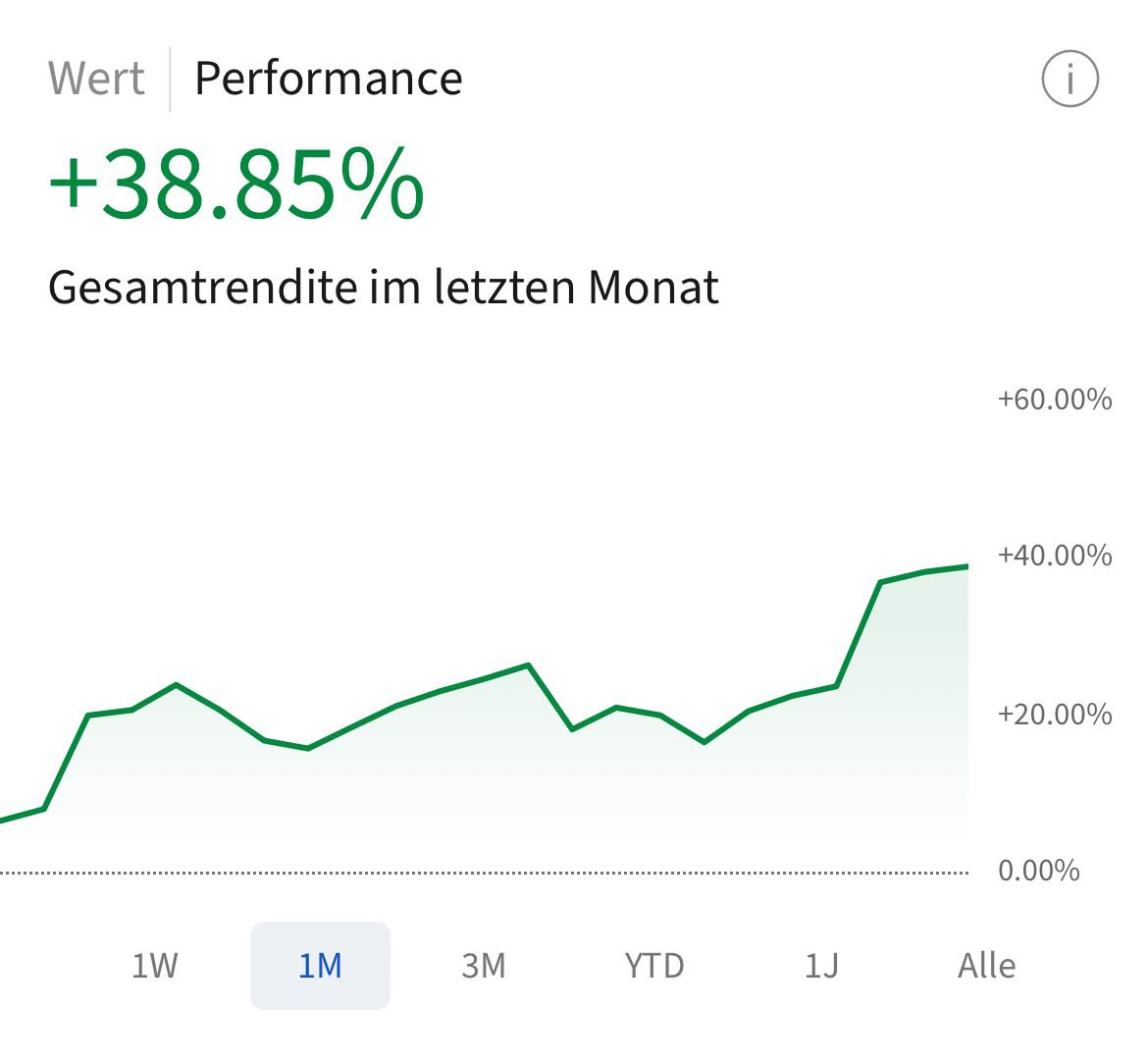Click the 0.00% axis label
This screenshot has height=1063, width=1148.
pos(1038,871)
